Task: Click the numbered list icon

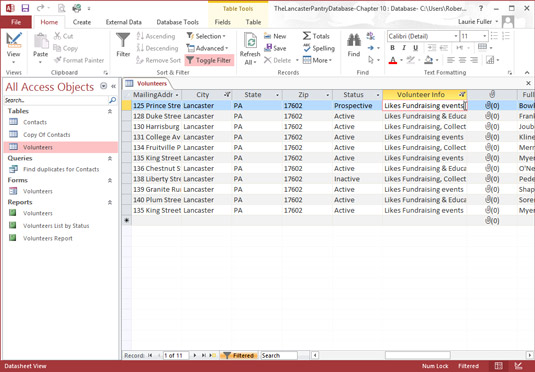Action: click(x=506, y=36)
